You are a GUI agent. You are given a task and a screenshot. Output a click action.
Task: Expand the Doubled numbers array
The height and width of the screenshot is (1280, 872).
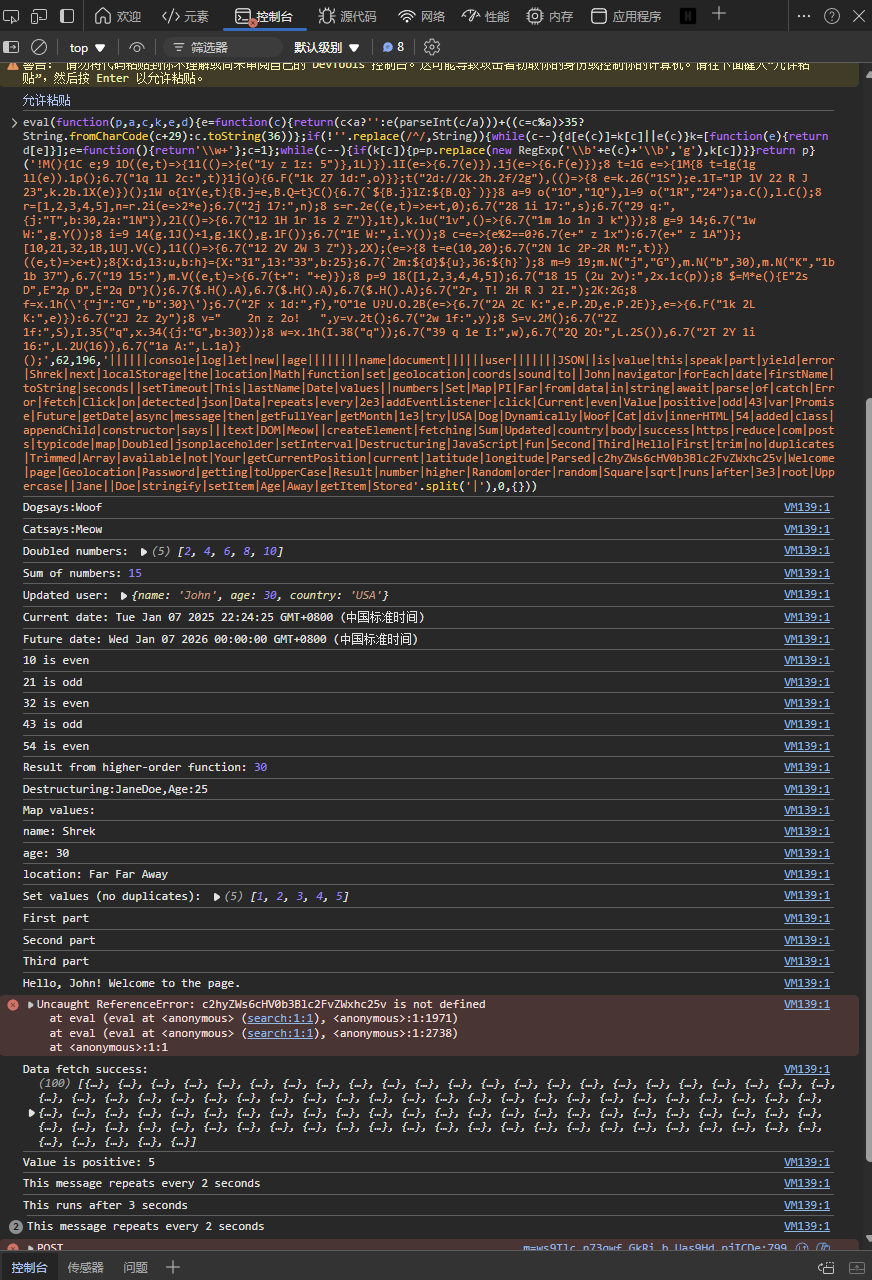point(144,552)
